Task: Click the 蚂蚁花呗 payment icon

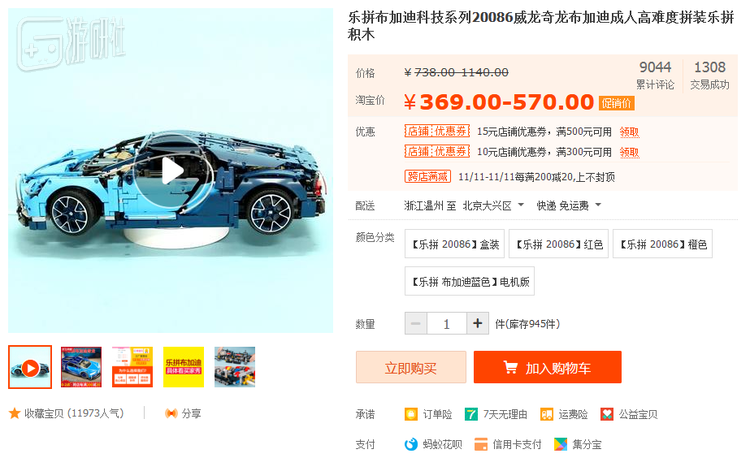Action: coord(411,444)
